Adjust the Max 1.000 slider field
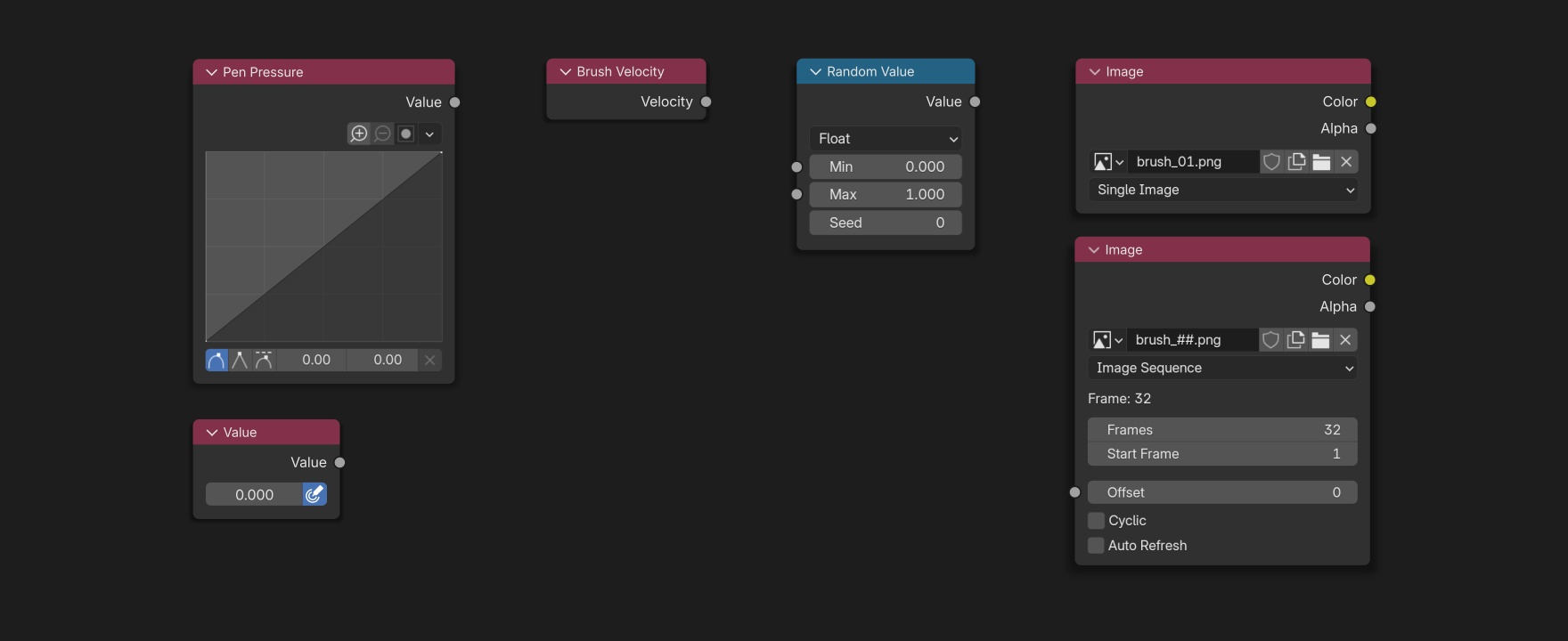The height and width of the screenshot is (641, 1568). tap(886, 194)
